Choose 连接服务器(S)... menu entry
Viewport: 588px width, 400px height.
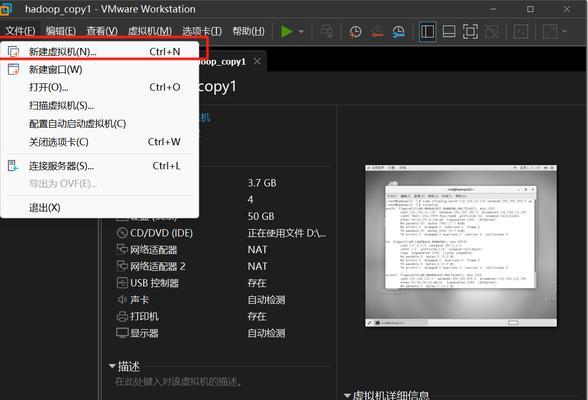(100, 166)
